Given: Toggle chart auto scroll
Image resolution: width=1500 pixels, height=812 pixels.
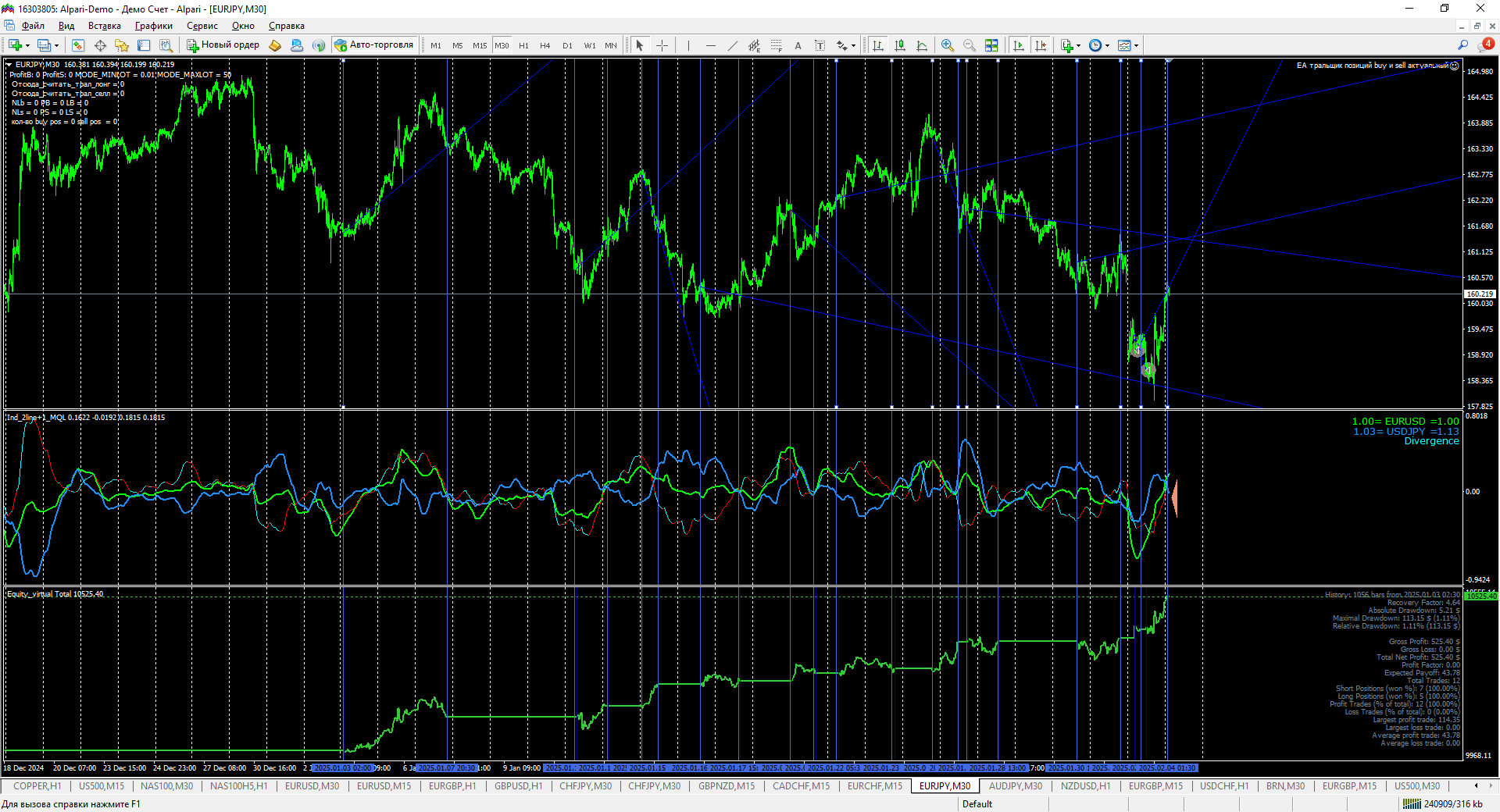Looking at the screenshot, I should pos(1019,45).
